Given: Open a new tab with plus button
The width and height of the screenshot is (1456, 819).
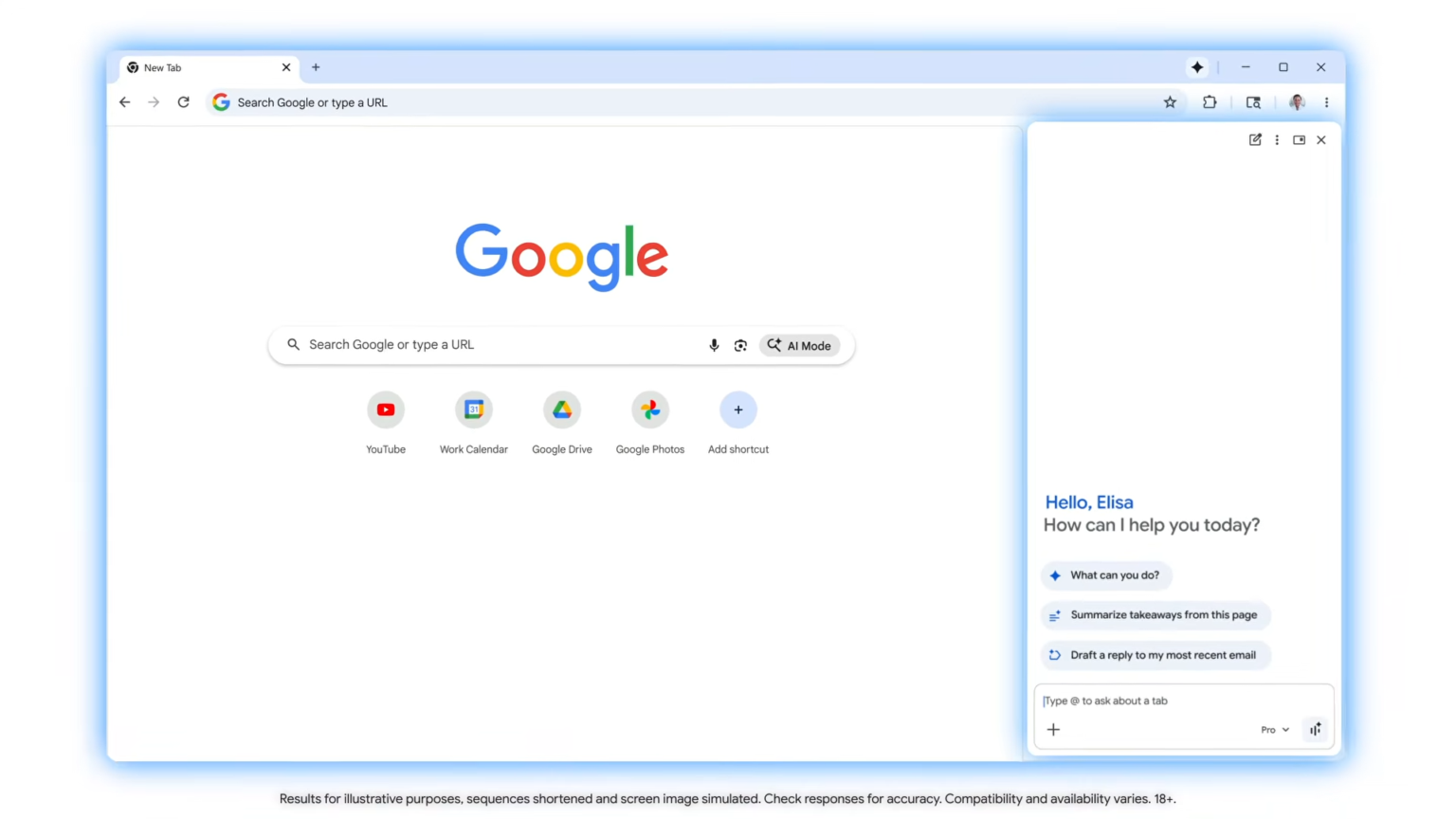Looking at the screenshot, I should [316, 67].
